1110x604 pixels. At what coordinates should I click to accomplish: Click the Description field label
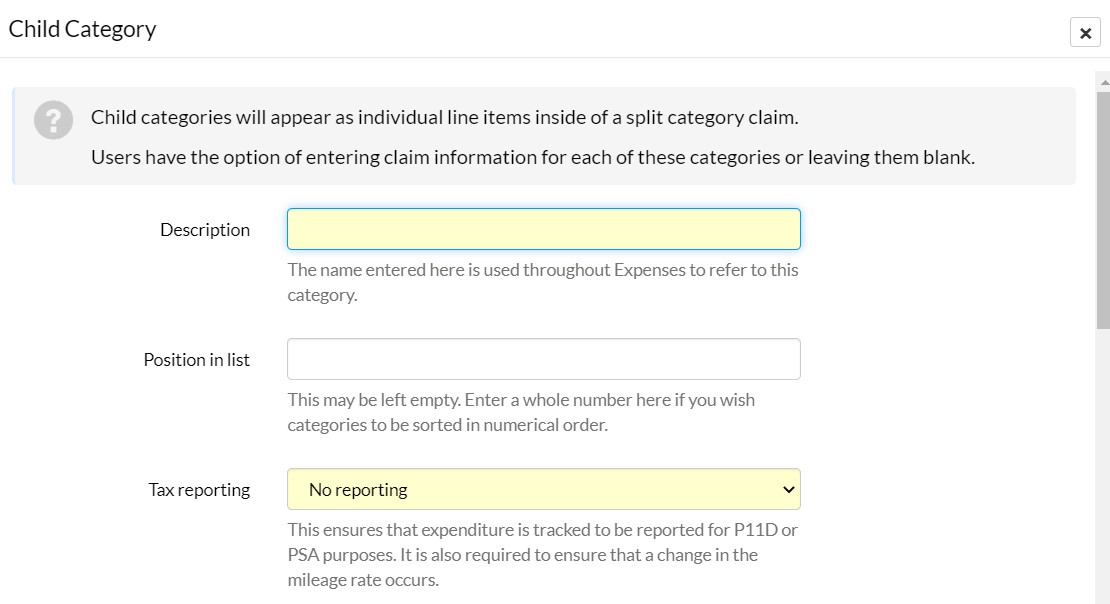click(205, 229)
